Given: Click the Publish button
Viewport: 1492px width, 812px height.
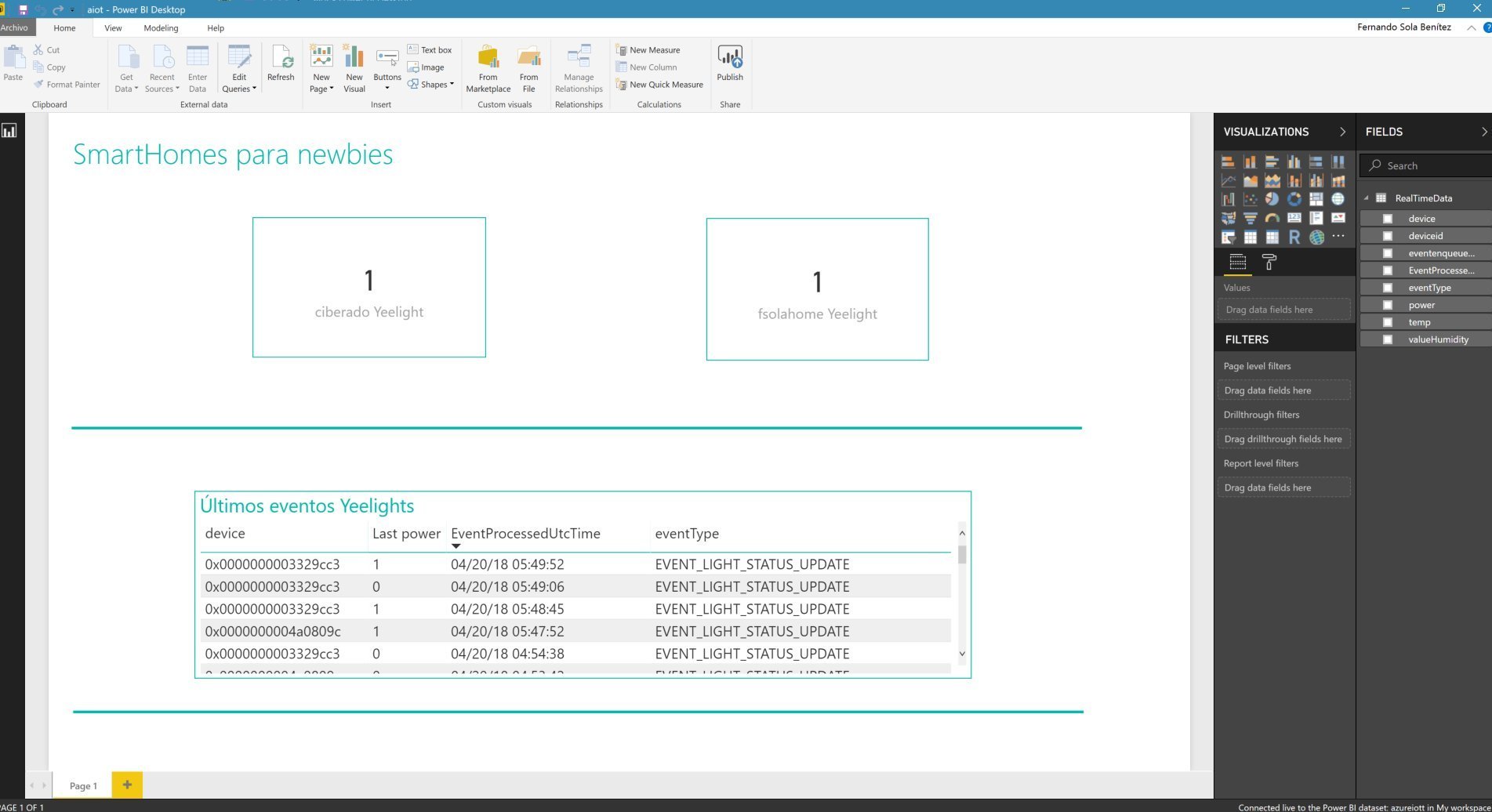Looking at the screenshot, I should [730, 63].
